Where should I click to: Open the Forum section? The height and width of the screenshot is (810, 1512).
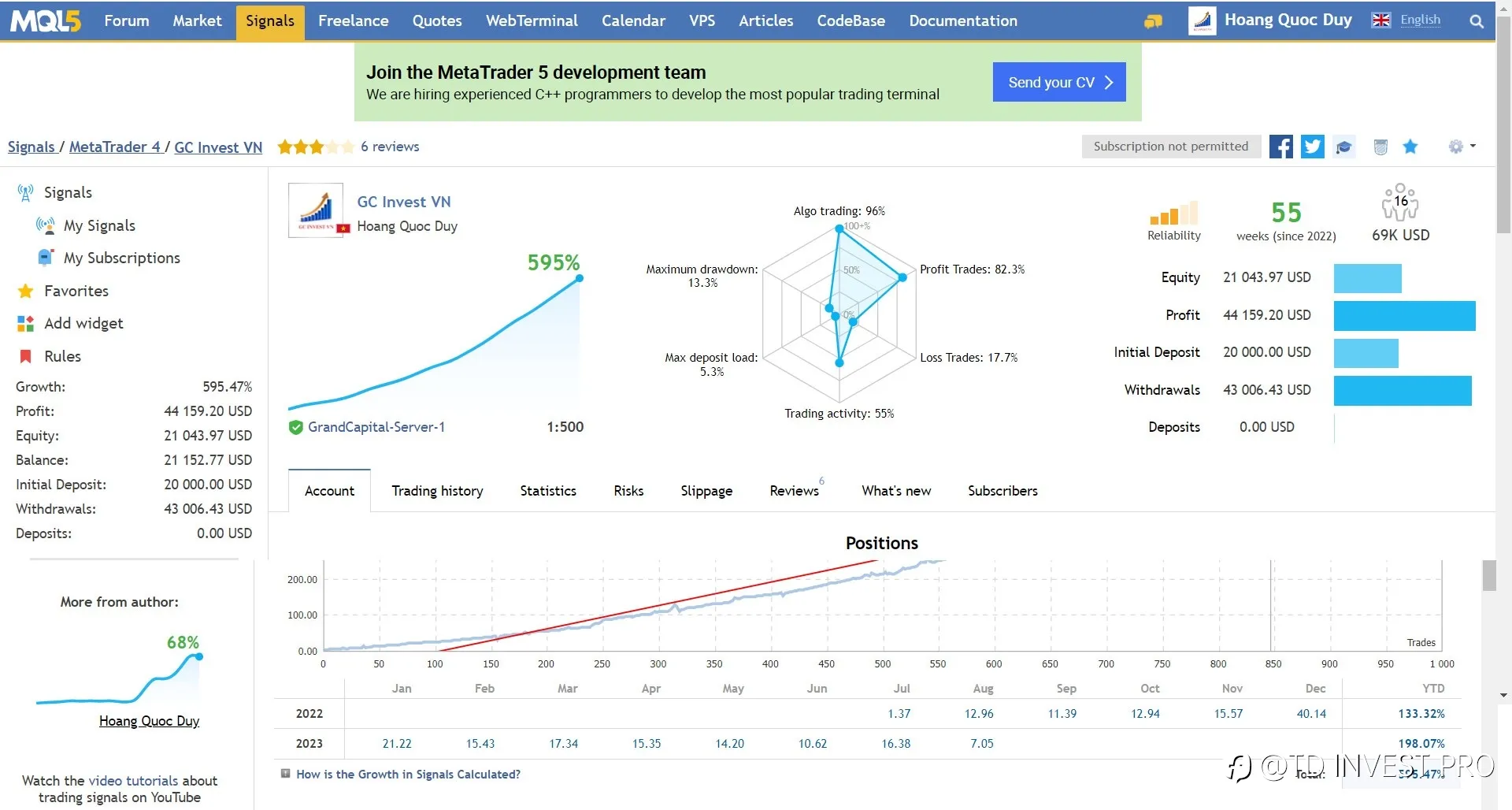[127, 20]
